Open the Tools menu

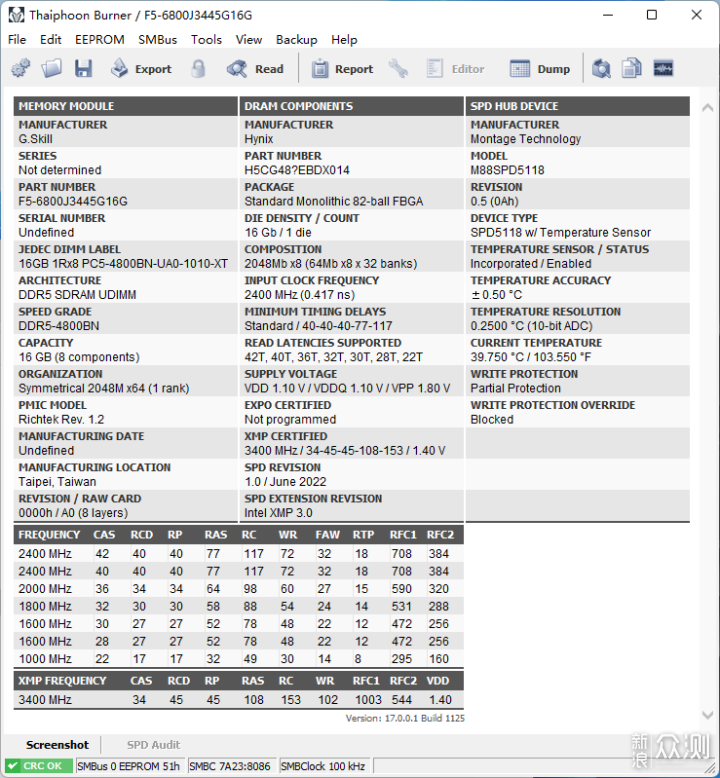206,40
